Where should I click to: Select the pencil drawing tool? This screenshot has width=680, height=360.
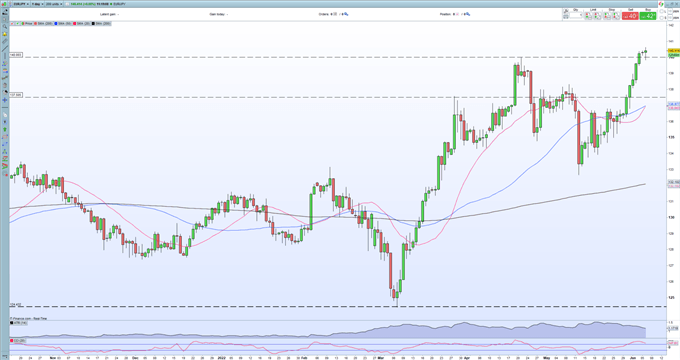coord(5,12)
